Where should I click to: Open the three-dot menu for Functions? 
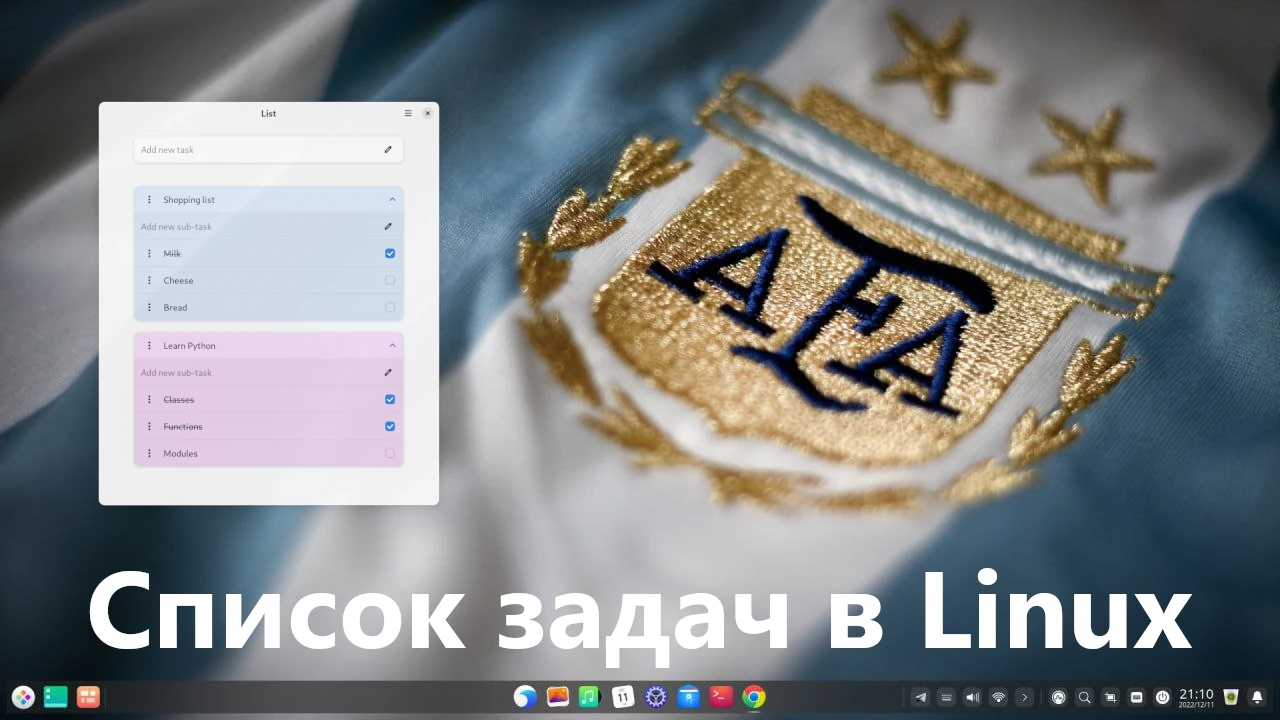pyautogui.click(x=149, y=426)
